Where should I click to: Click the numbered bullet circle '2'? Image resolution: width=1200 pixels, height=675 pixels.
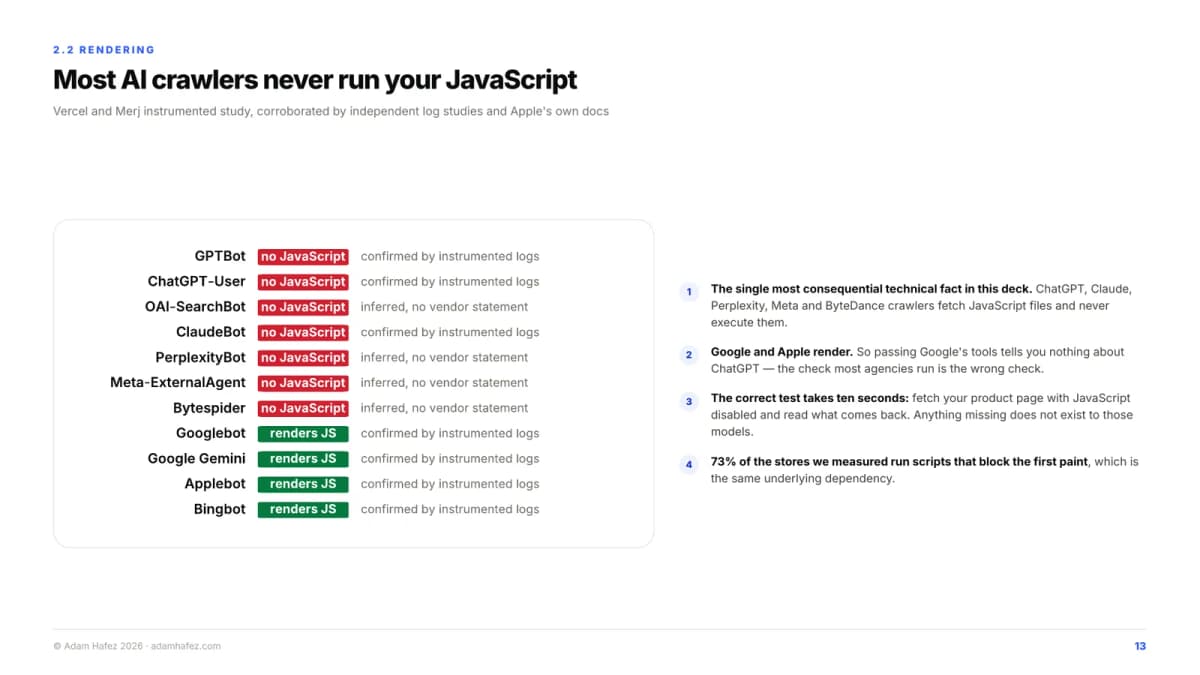tap(689, 355)
